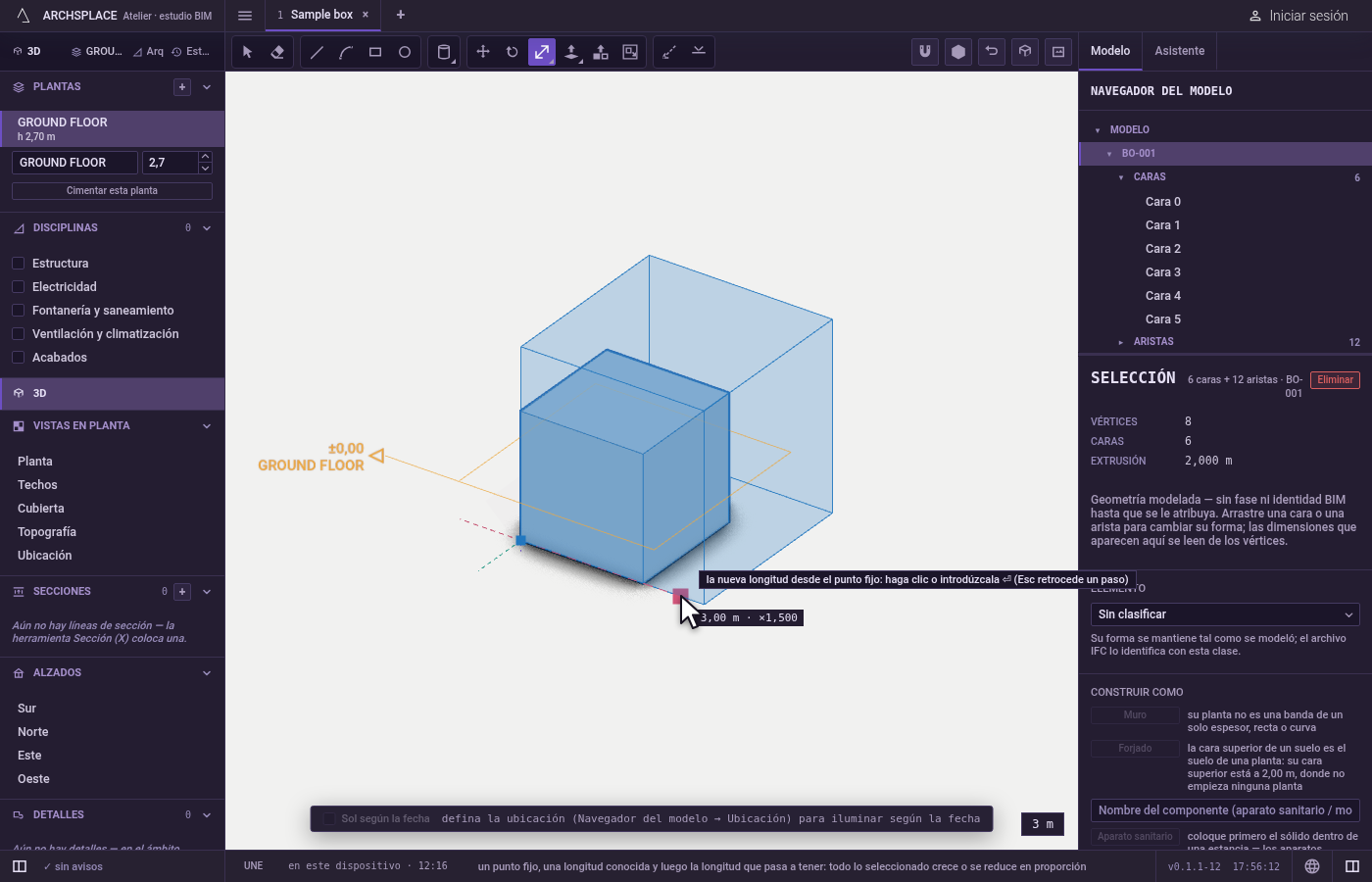Image resolution: width=1372 pixels, height=882 pixels.
Task: Select the line drawing tool
Action: point(317,52)
